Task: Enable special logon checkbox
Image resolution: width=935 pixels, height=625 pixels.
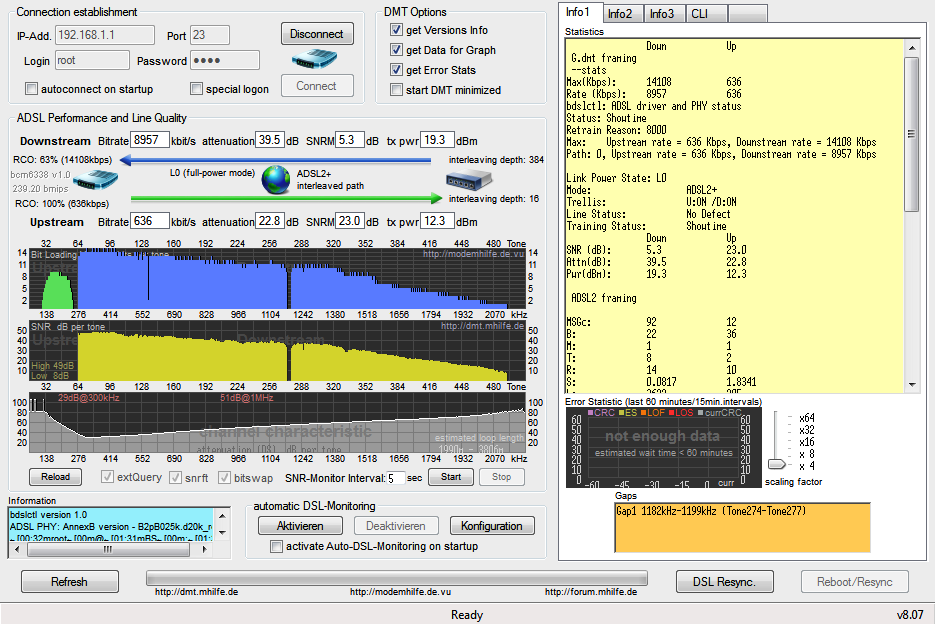Action: [196, 89]
